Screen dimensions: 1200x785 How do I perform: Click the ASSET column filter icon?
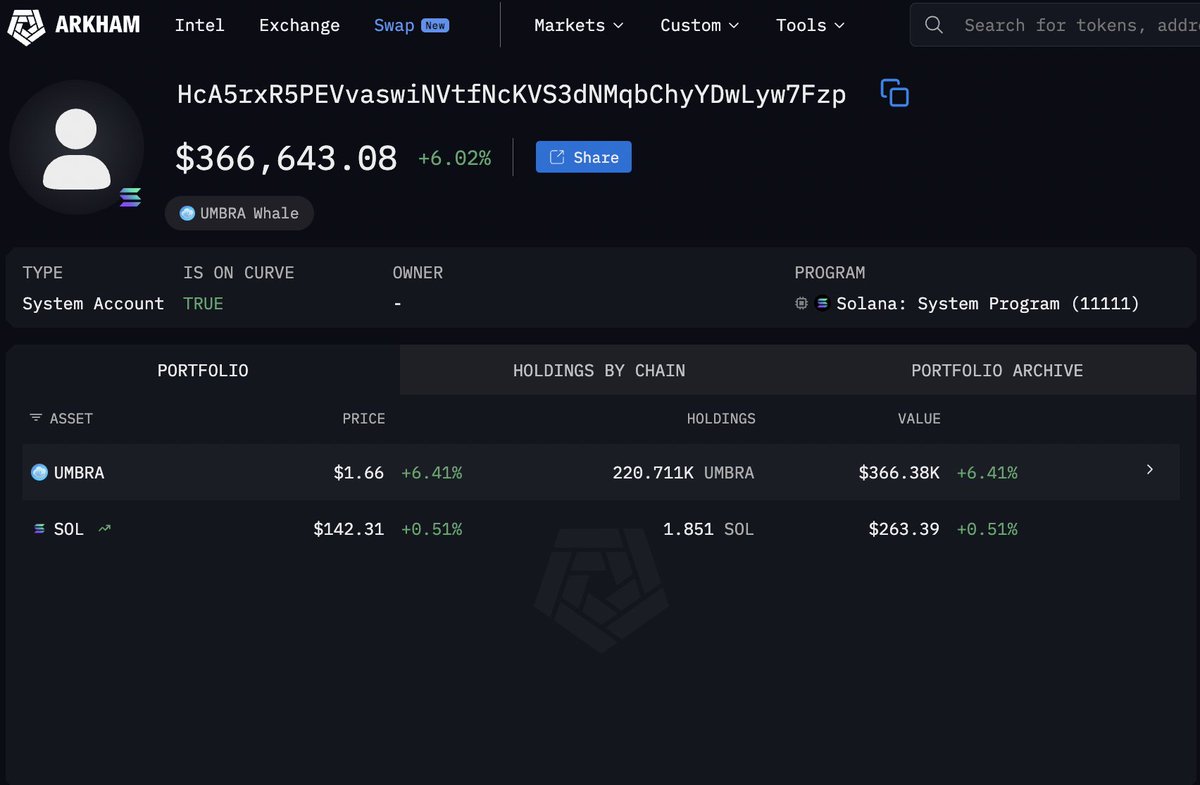[36, 418]
